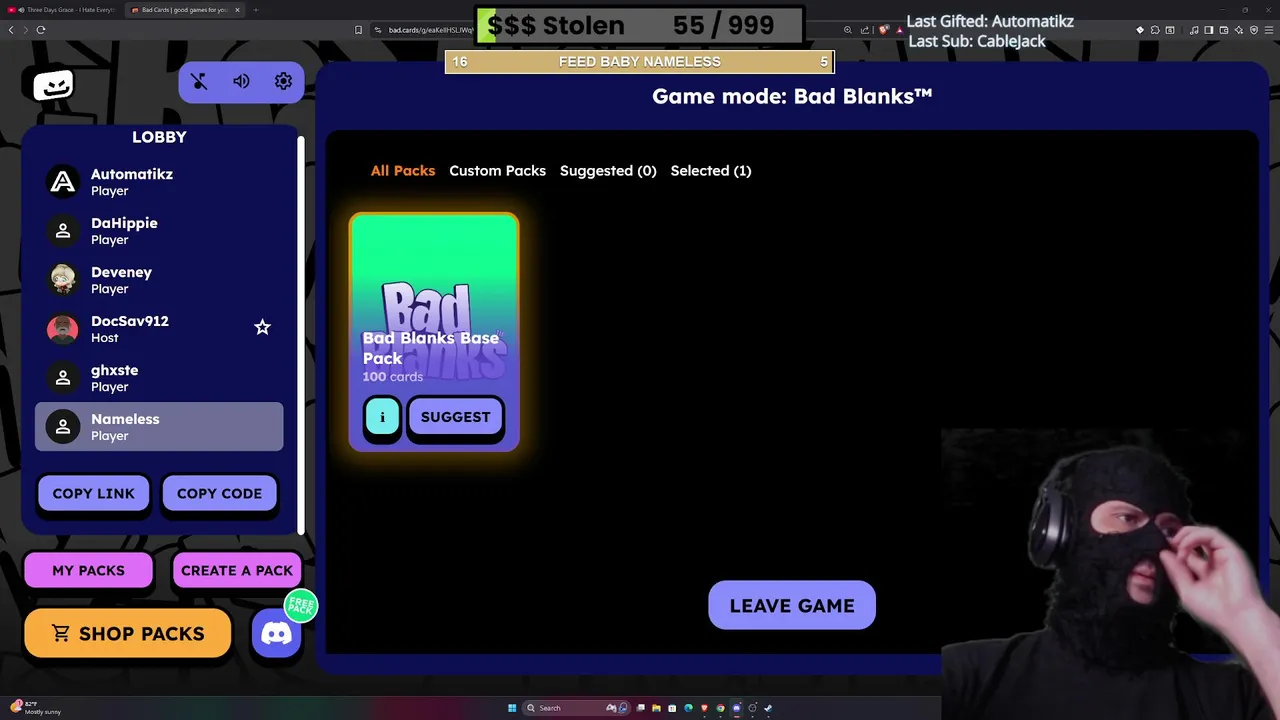Click the zoom magnifier icon in toolbar

tap(848, 30)
